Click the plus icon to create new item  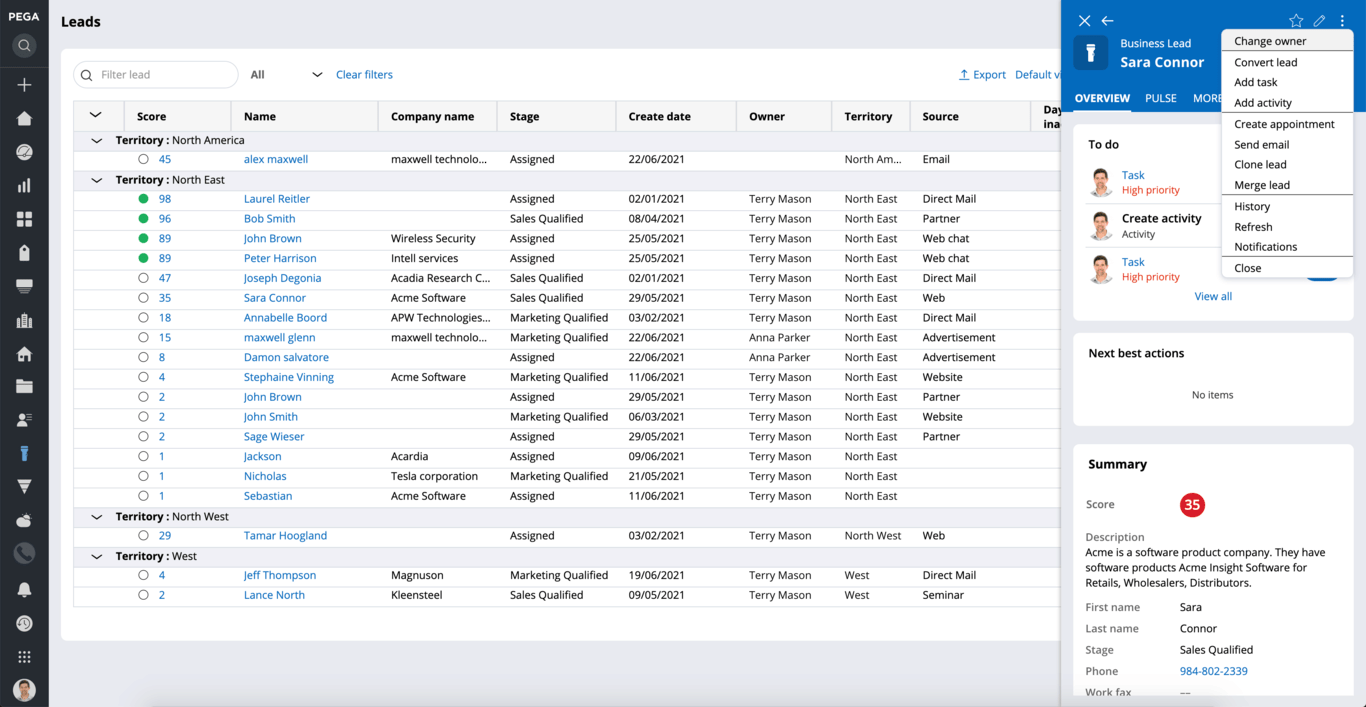click(x=24, y=84)
